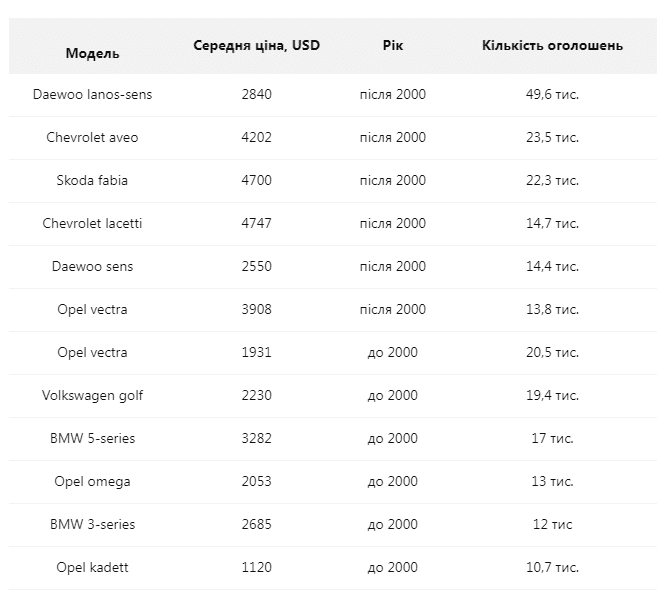The width and height of the screenshot is (667, 603).
Task: Click the Opel vectra price 1931
Action: (257, 352)
